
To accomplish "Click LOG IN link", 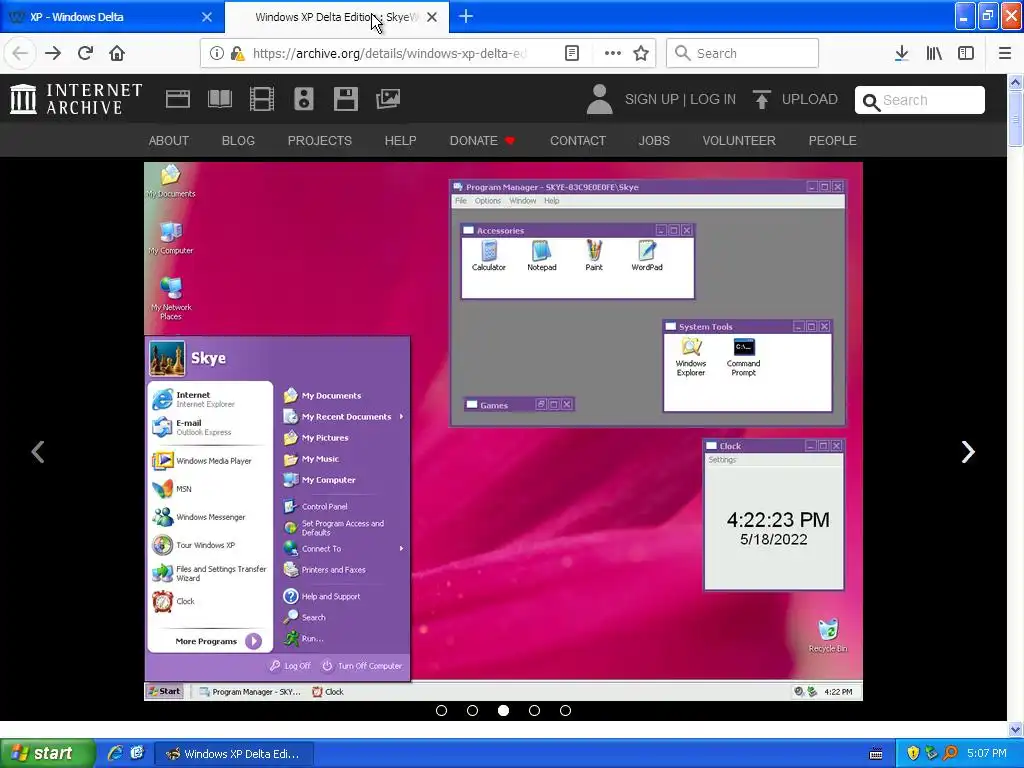I will point(713,99).
